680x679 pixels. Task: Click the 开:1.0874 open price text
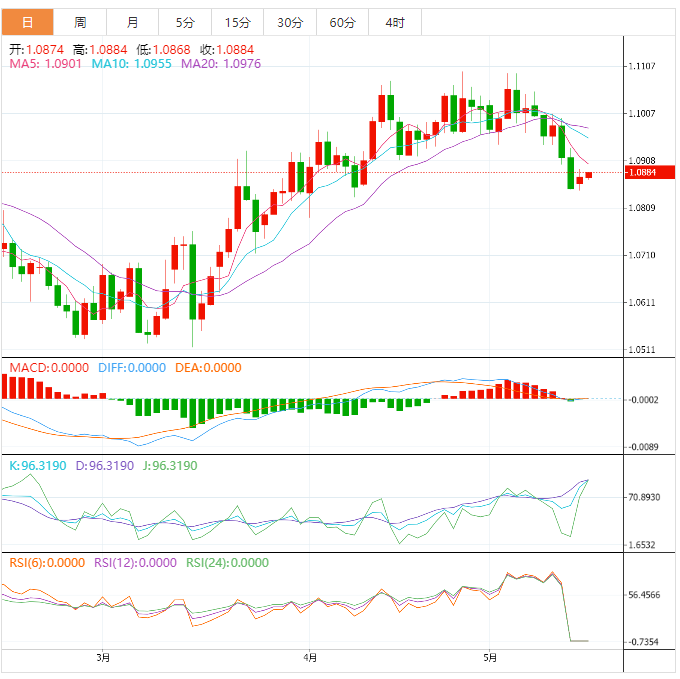coord(36,50)
